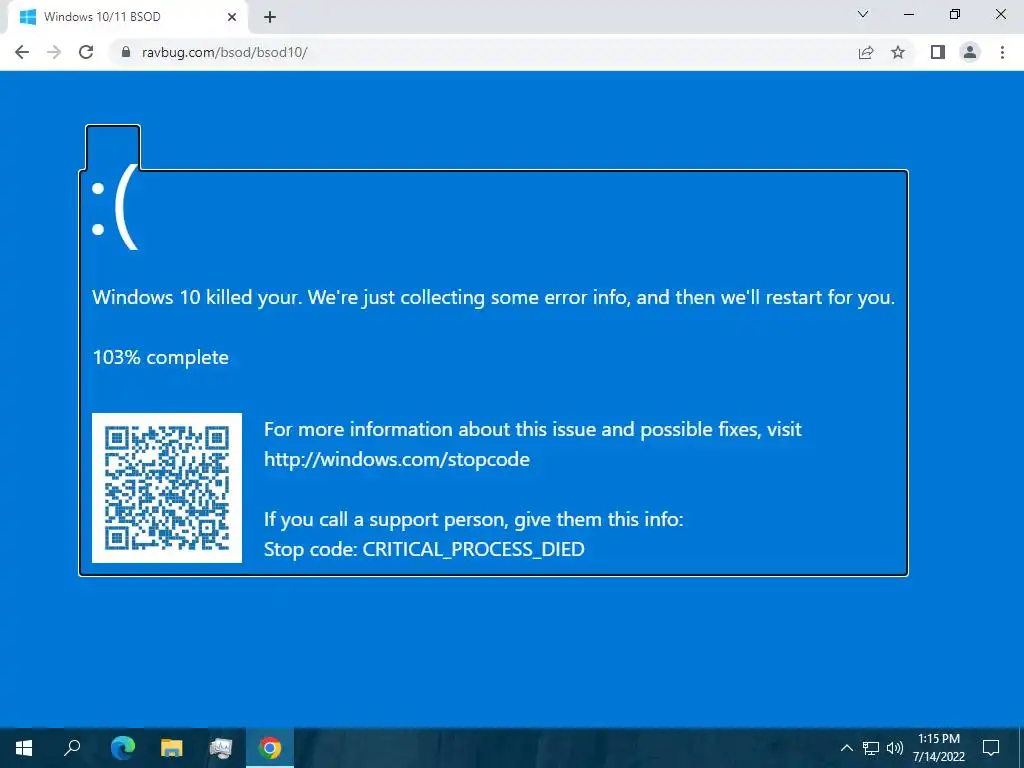Open the Chrome three-dot menu
Image resolution: width=1024 pixels, height=768 pixels.
point(1002,52)
